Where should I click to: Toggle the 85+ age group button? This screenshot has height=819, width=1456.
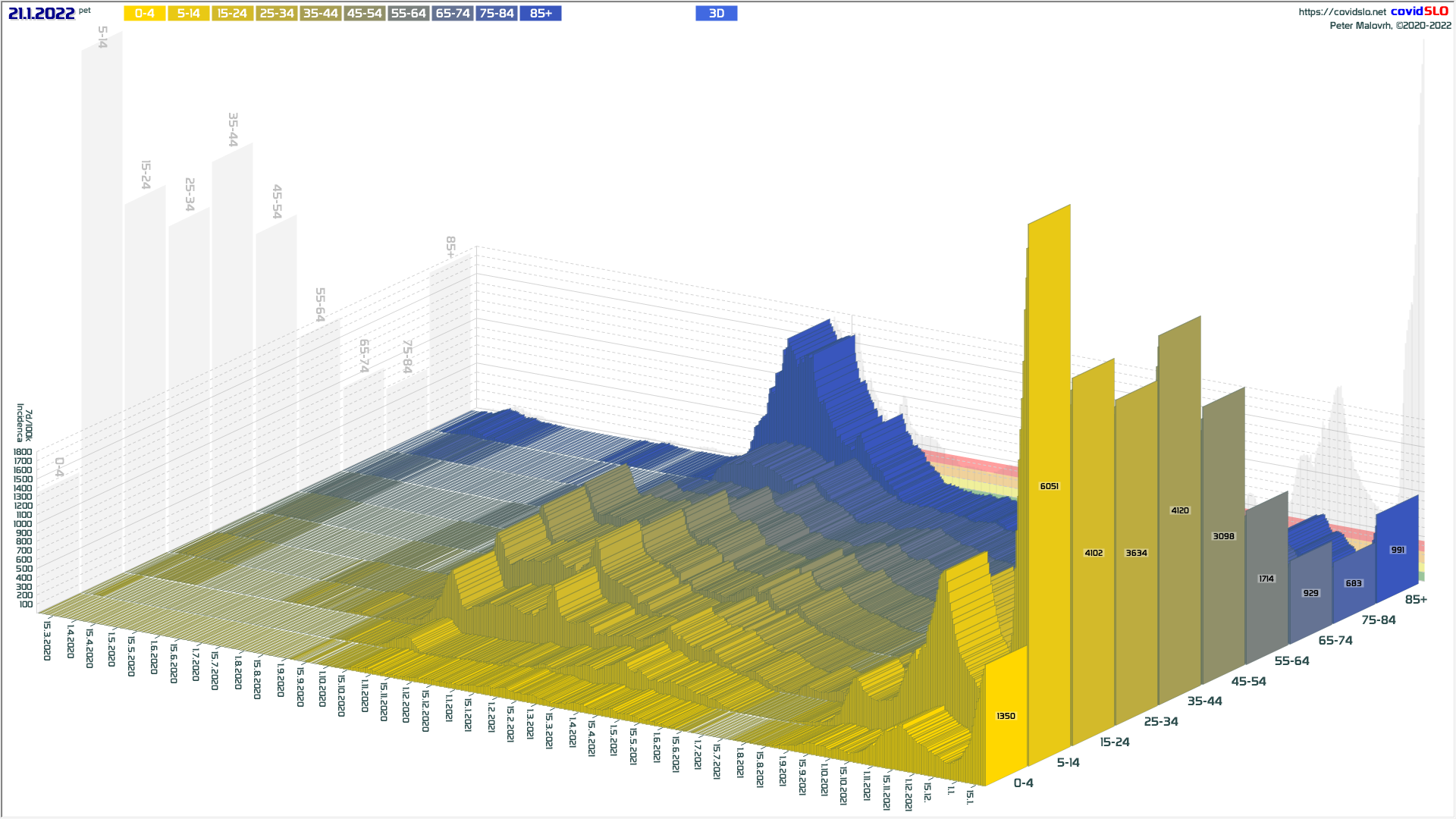click(x=541, y=14)
